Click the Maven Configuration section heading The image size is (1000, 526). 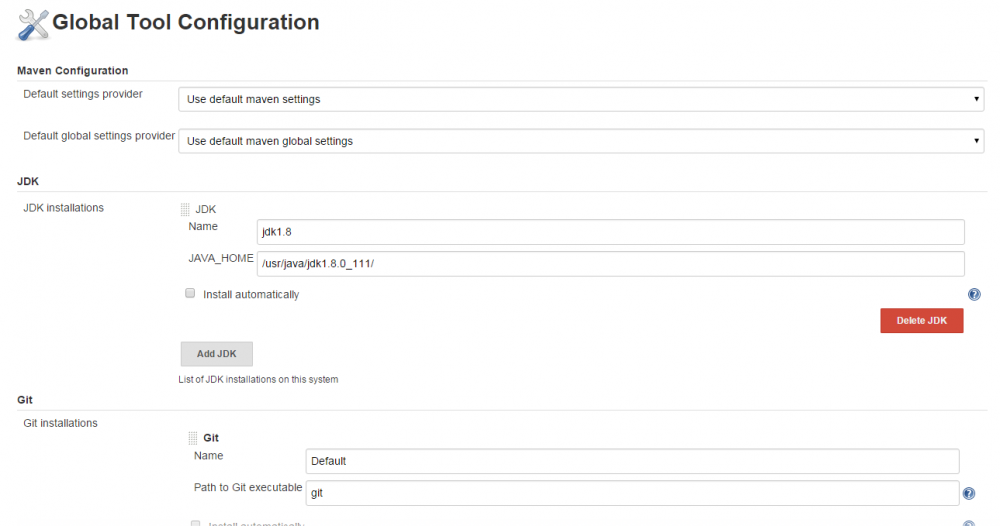click(73, 70)
